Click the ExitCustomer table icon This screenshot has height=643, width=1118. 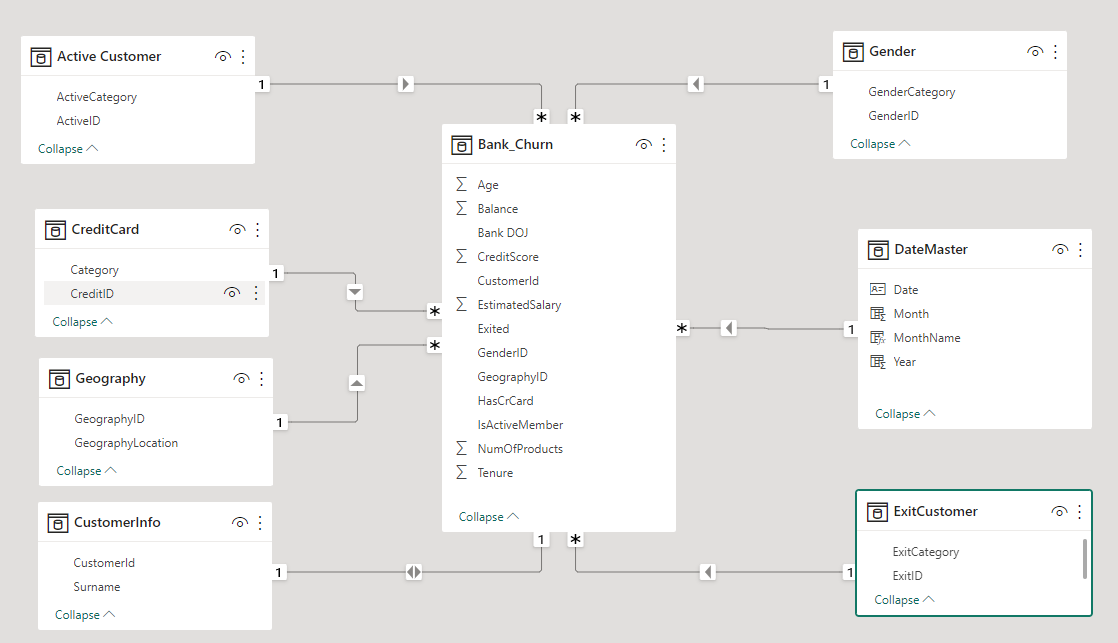point(877,512)
